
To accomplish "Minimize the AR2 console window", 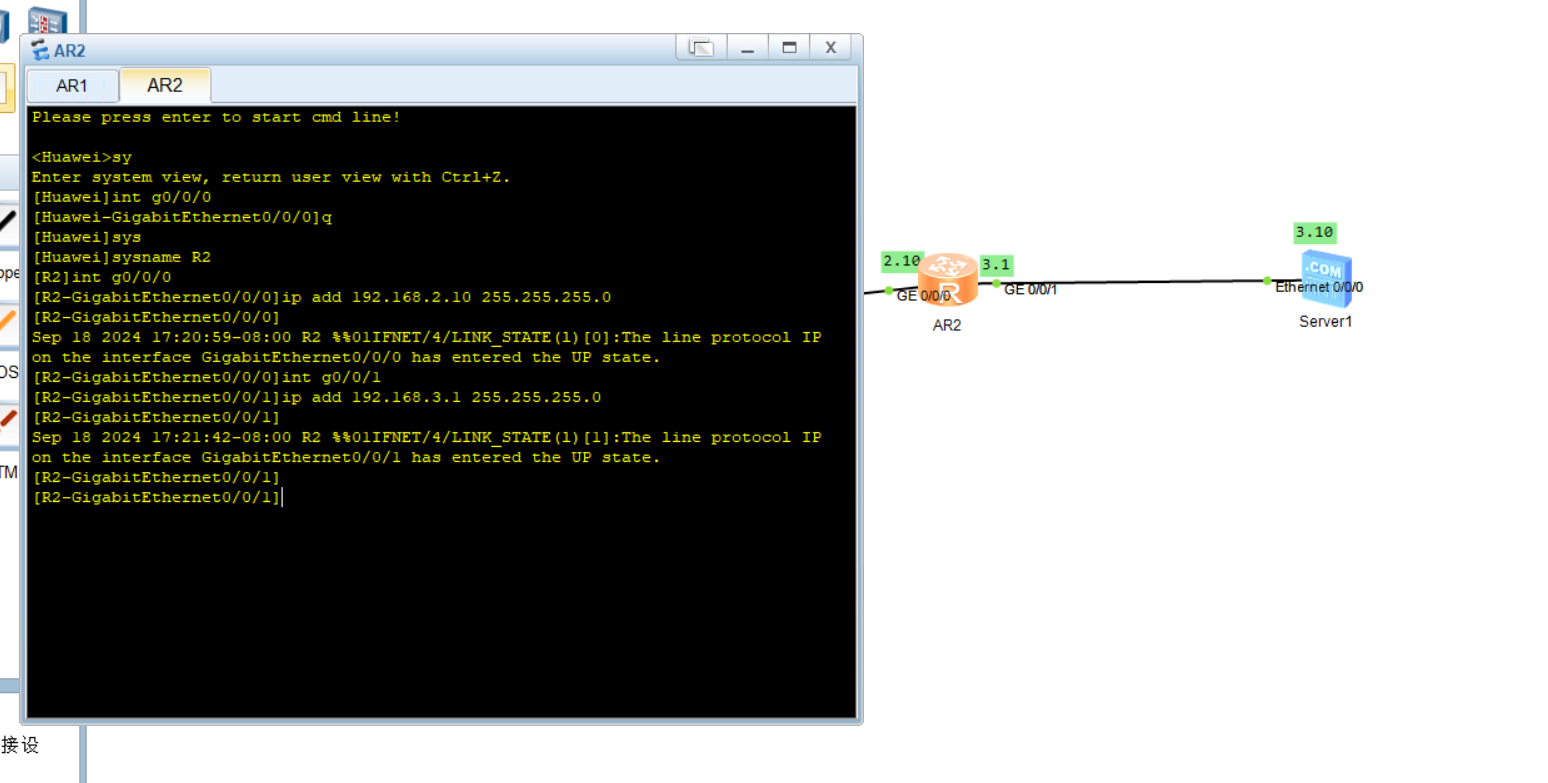I will (x=747, y=47).
